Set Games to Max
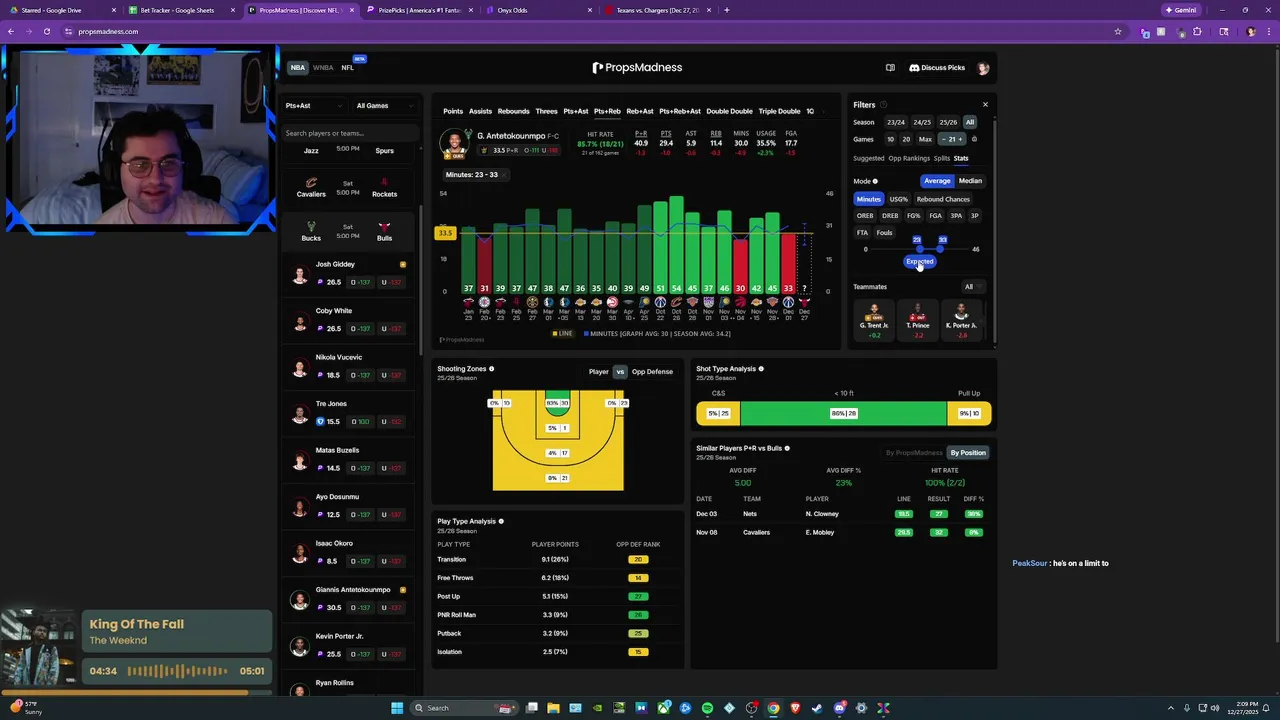 pyautogui.click(x=925, y=139)
